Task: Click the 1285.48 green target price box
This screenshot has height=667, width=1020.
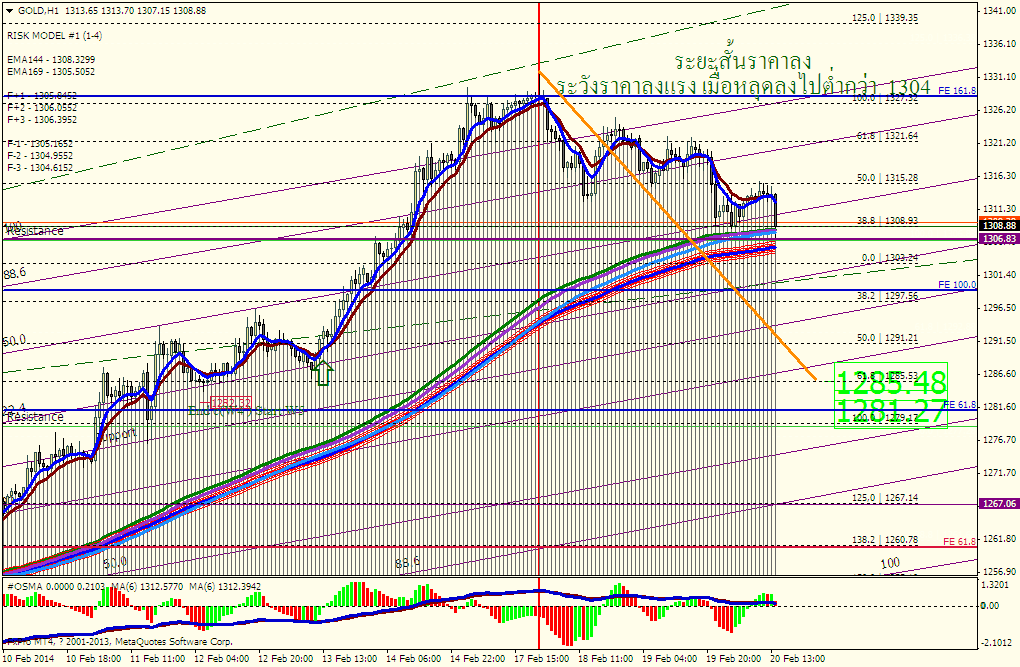Action: pos(889,382)
